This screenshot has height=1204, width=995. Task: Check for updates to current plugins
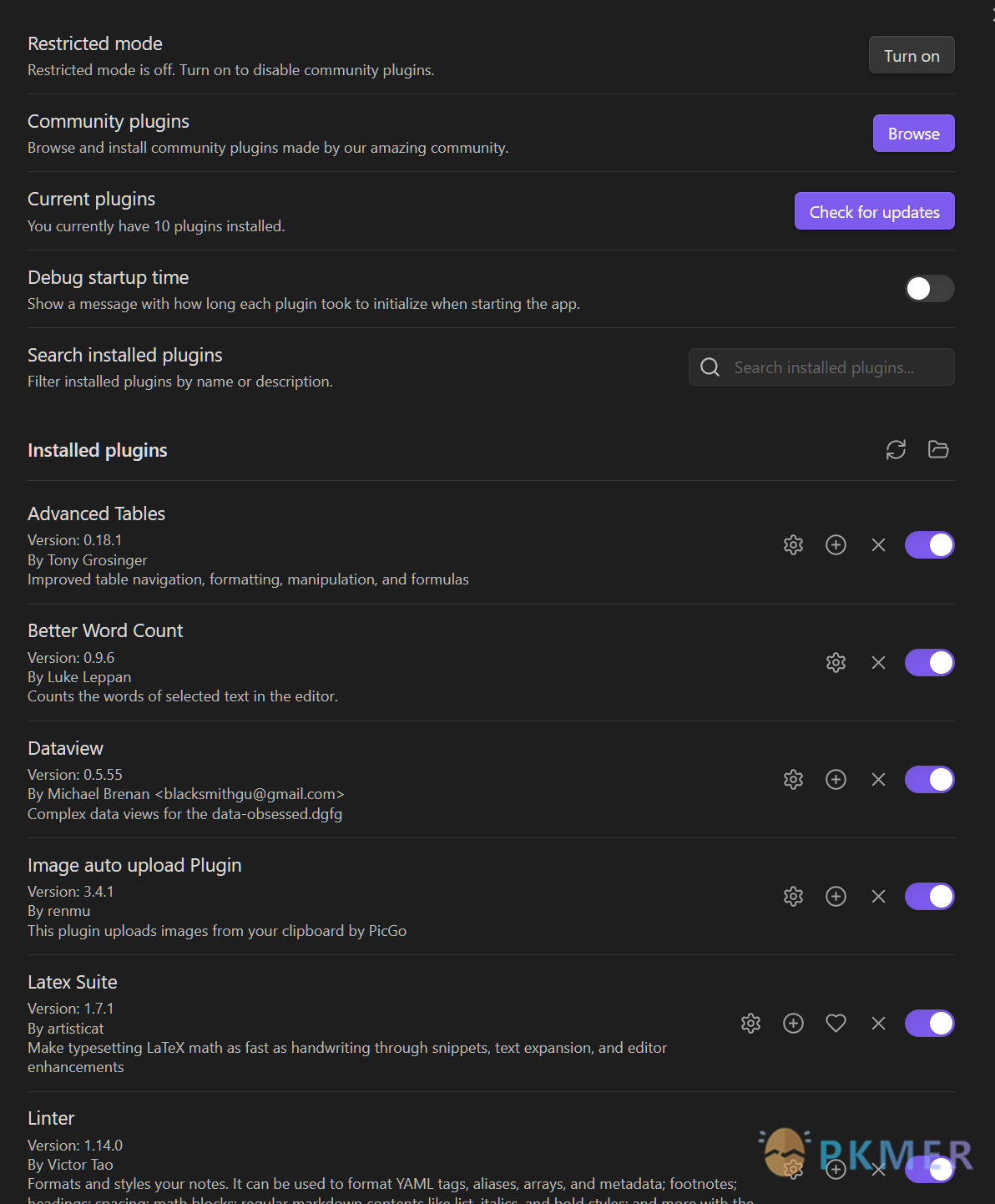(875, 212)
